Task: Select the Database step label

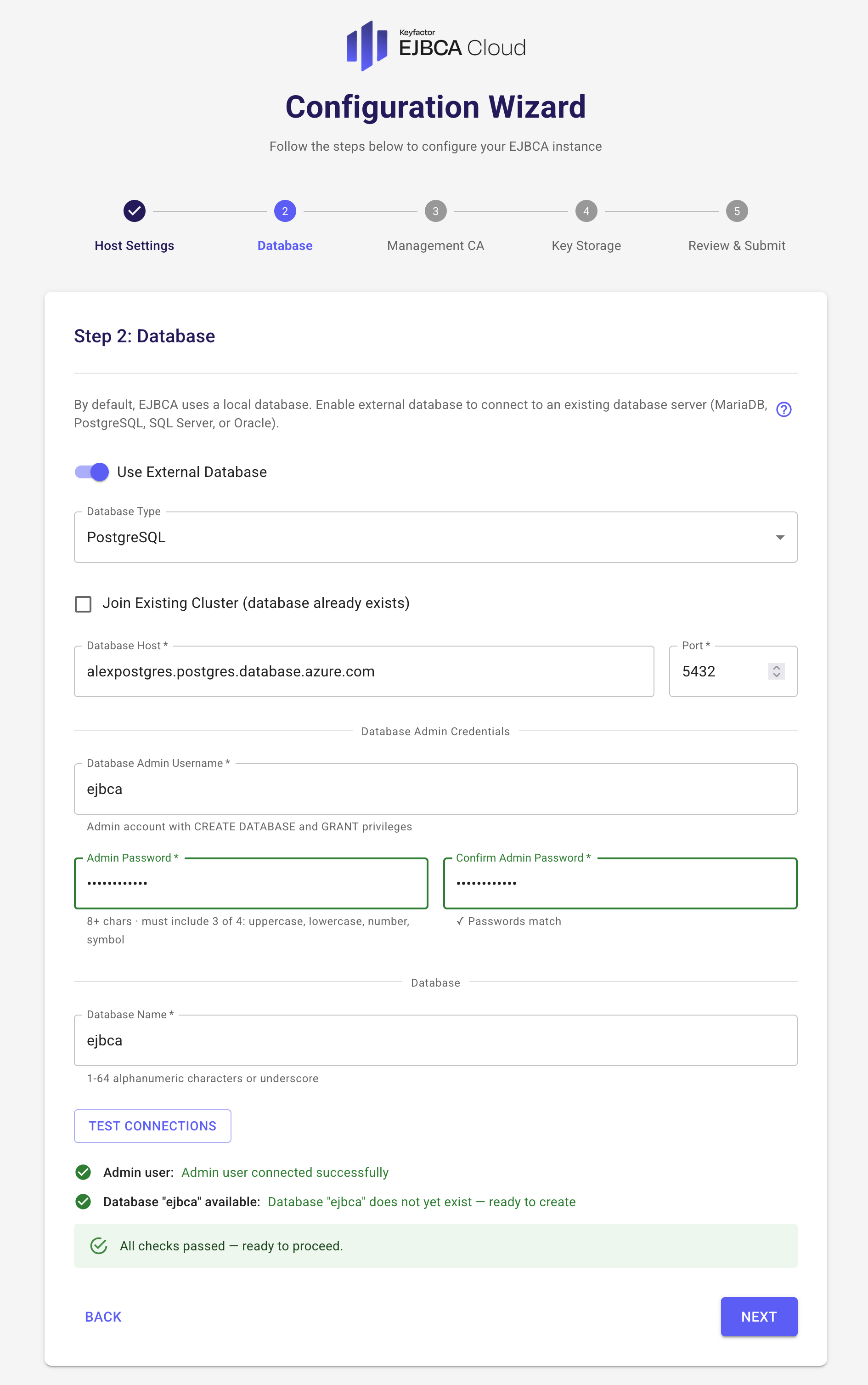Action: 285,246
